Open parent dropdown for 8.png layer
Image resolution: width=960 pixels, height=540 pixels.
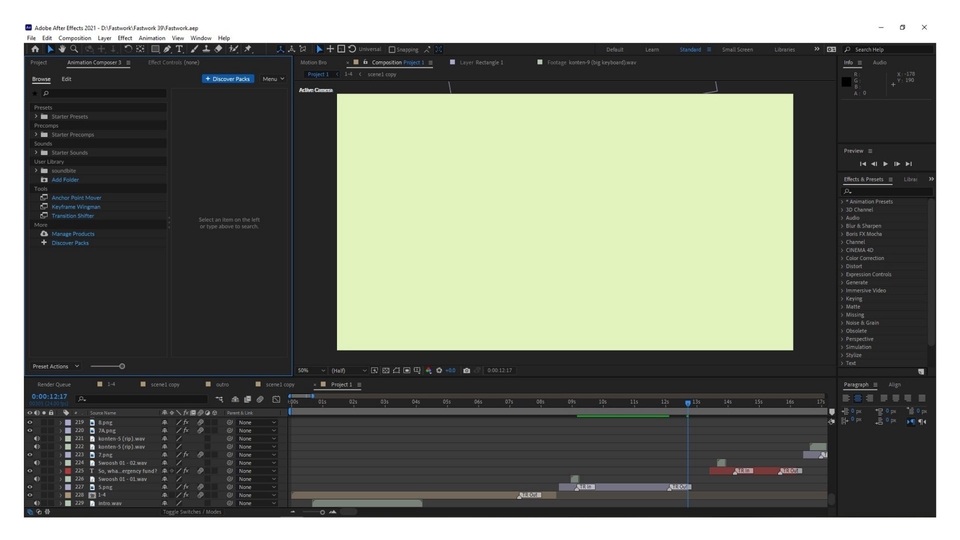(x=257, y=422)
